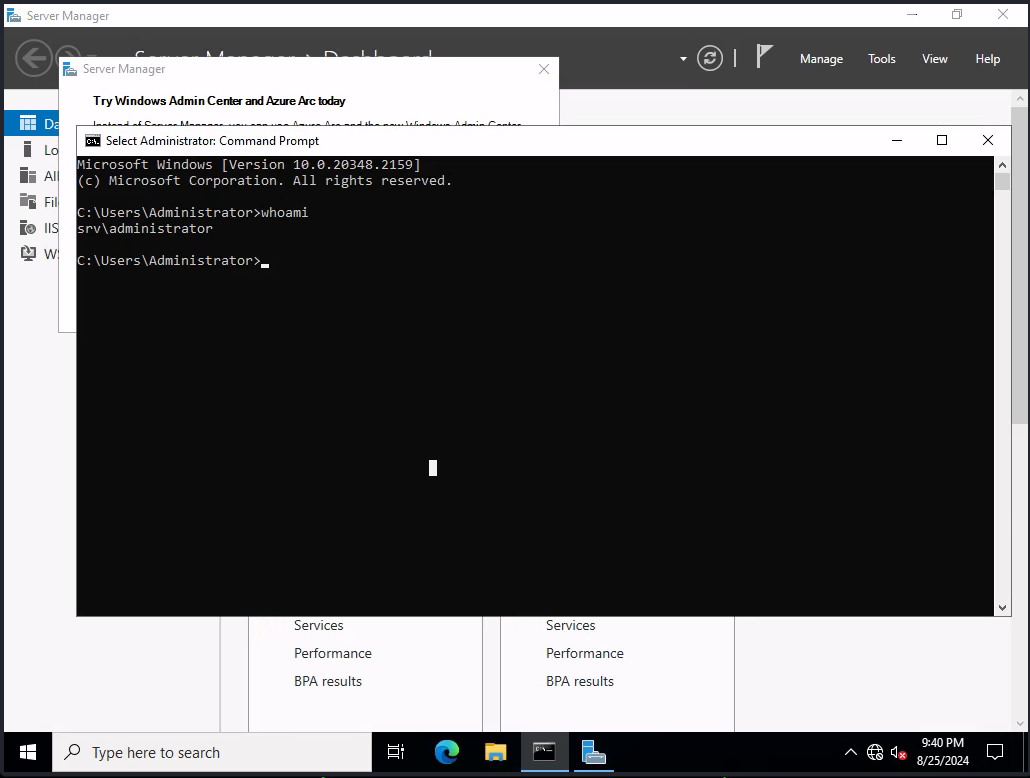
Task: Expand the breadcrumb dropdown arrow near refresh
Action: pyautogui.click(x=683, y=59)
